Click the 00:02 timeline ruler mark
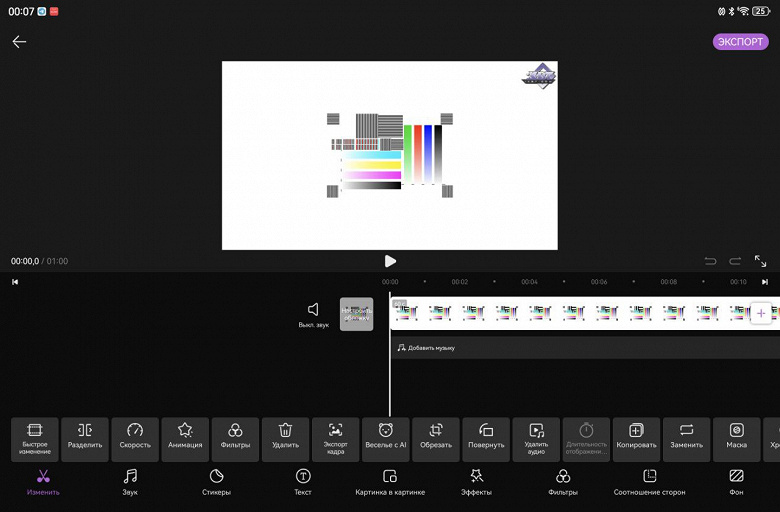This screenshot has width=780, height=512. [x=460, y=282]
